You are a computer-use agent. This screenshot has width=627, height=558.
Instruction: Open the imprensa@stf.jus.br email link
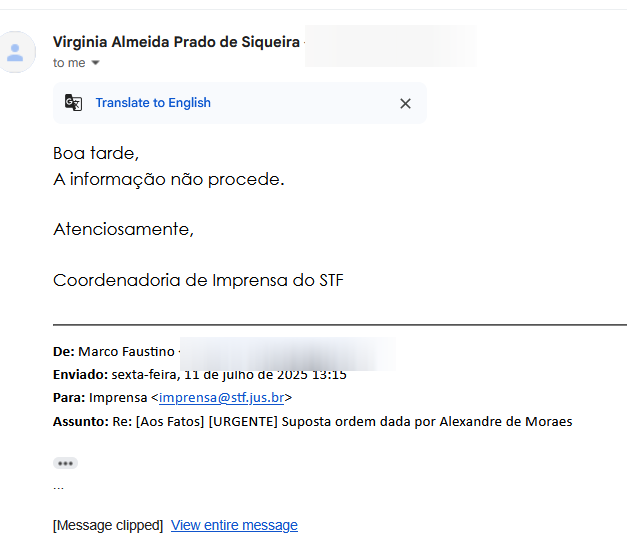coord(222,398)
